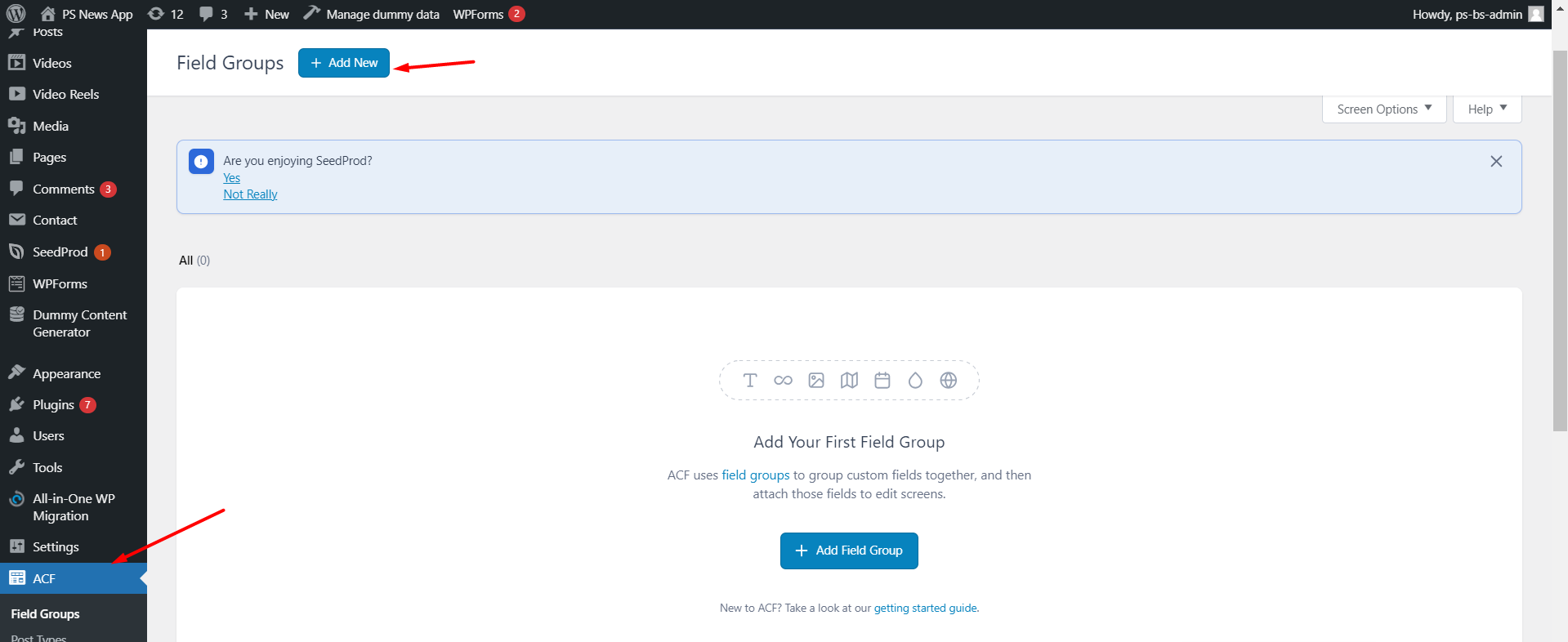Open Manage dummy data in admin bar

click(371, 14)
